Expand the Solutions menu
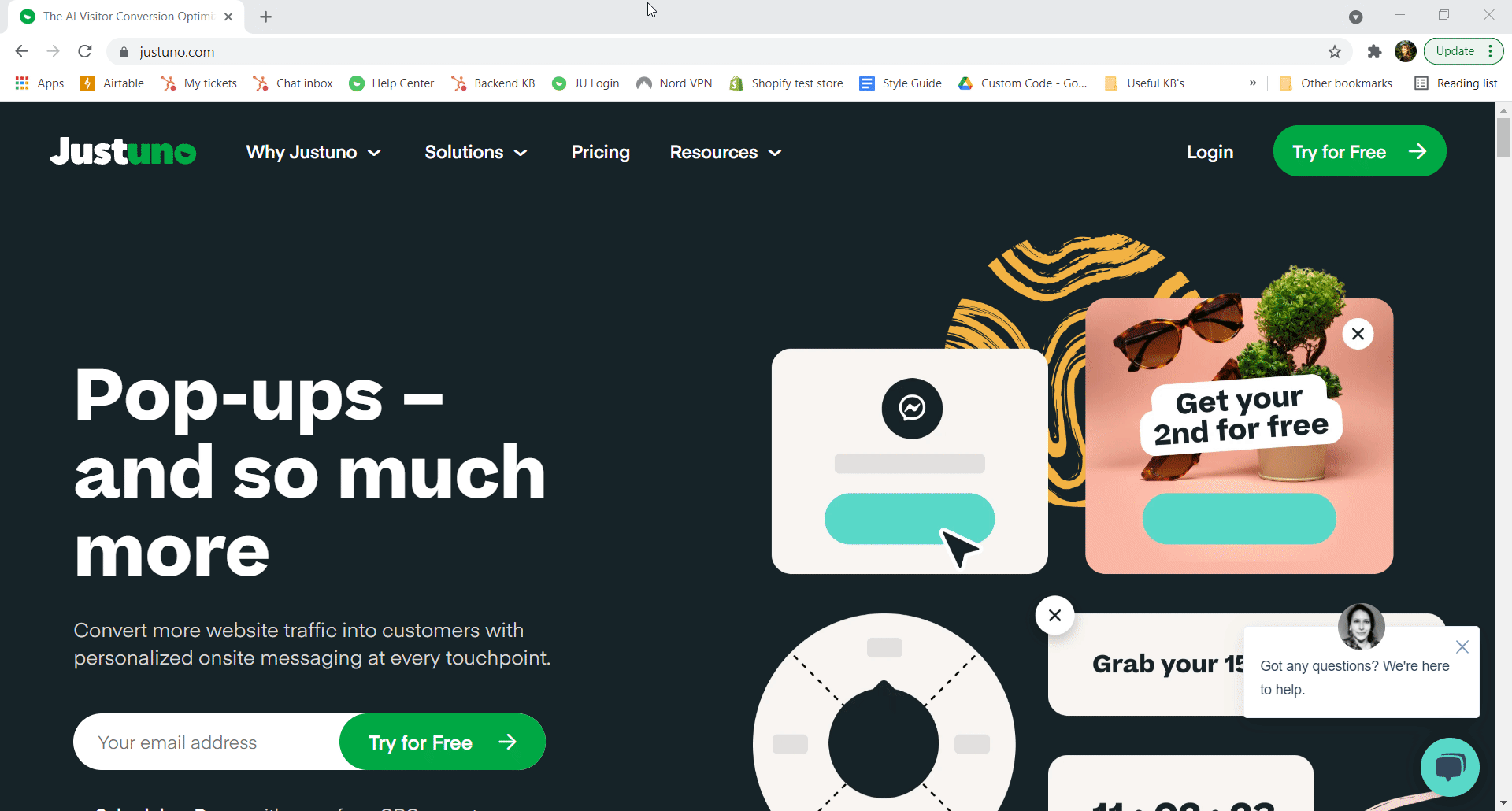This screenshot has height=811, width=1512. pos(476,152)
